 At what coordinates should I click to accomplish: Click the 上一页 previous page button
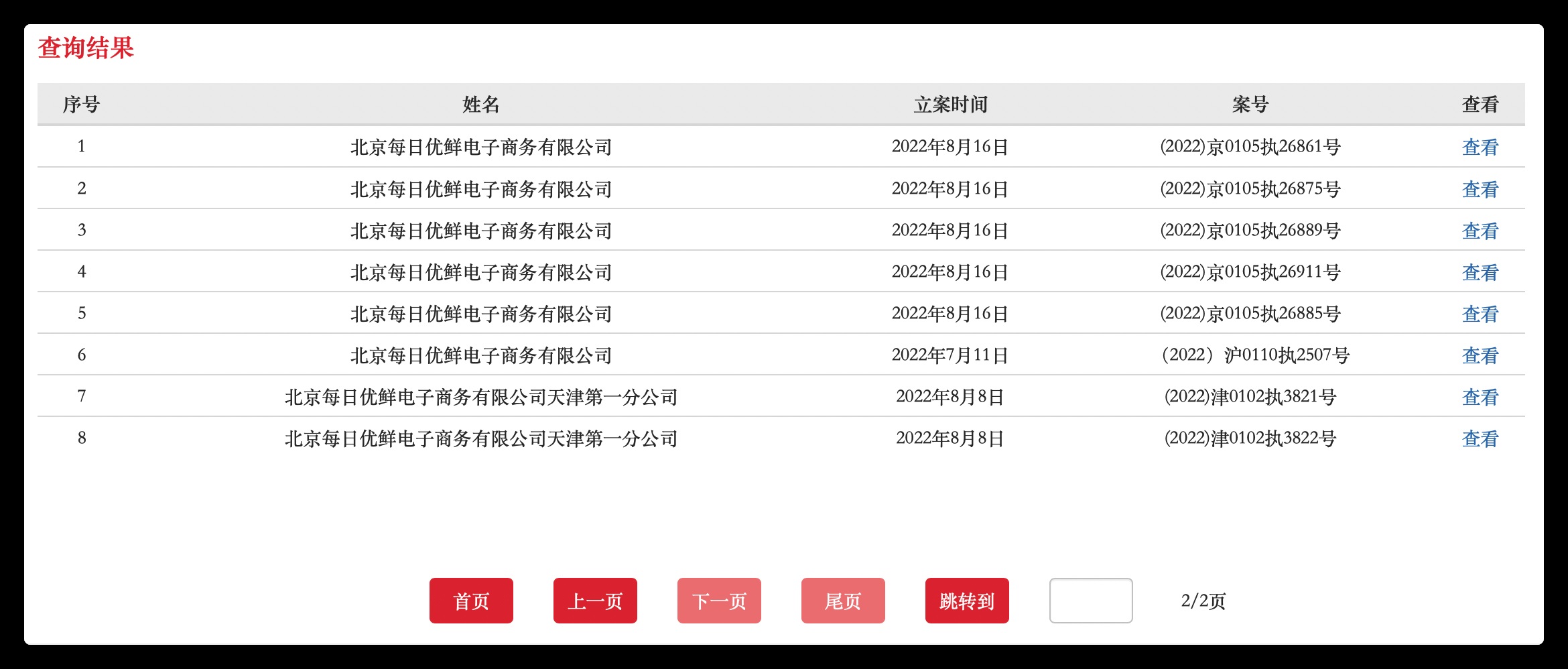pyautogui.click(x=595, y=601)
